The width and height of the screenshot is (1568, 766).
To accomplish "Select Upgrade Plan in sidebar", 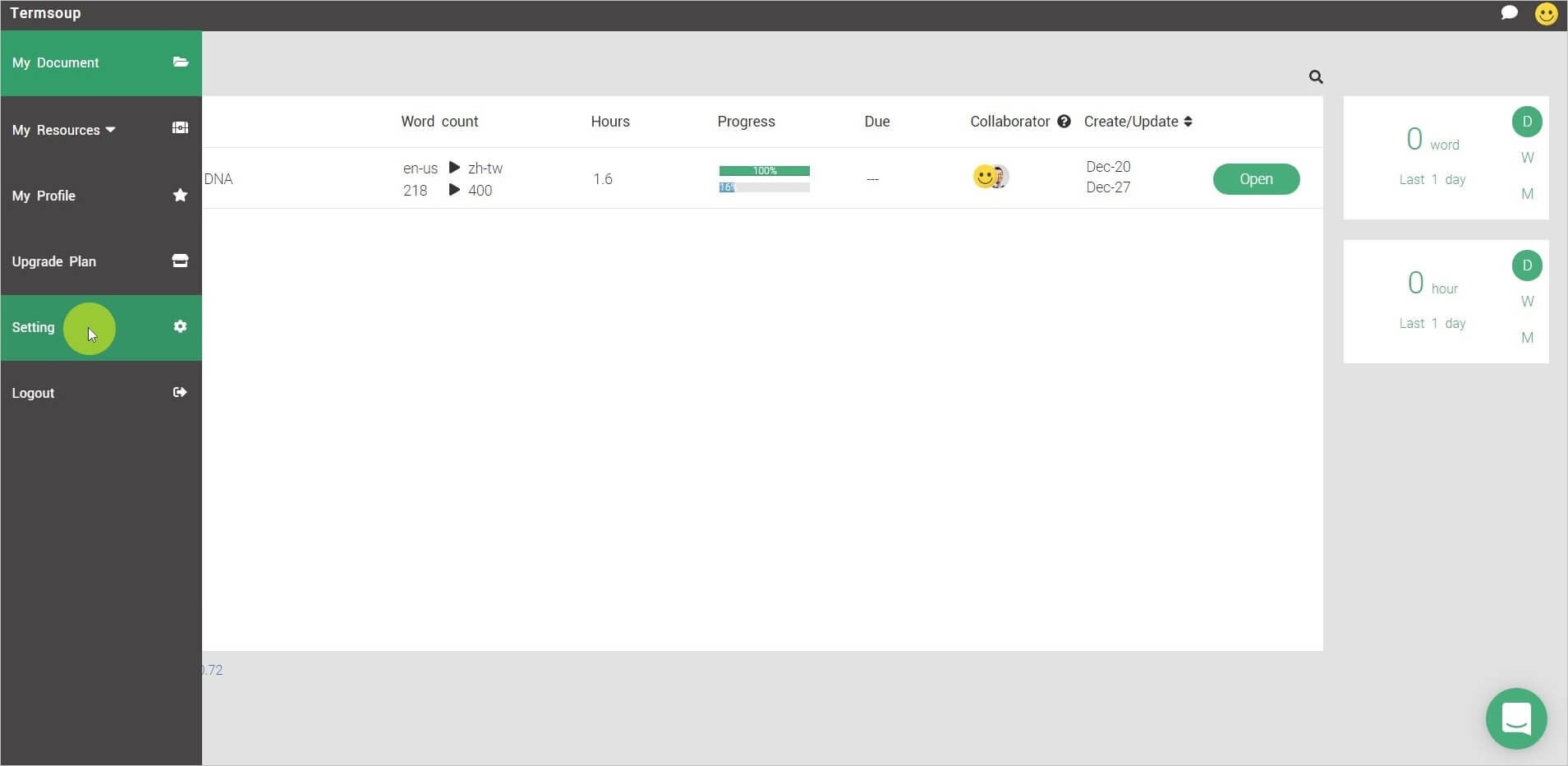I will [x=101, y=261].
